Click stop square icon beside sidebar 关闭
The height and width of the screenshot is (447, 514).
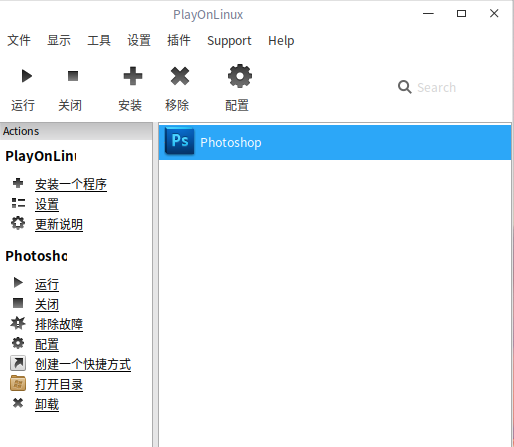18,303
